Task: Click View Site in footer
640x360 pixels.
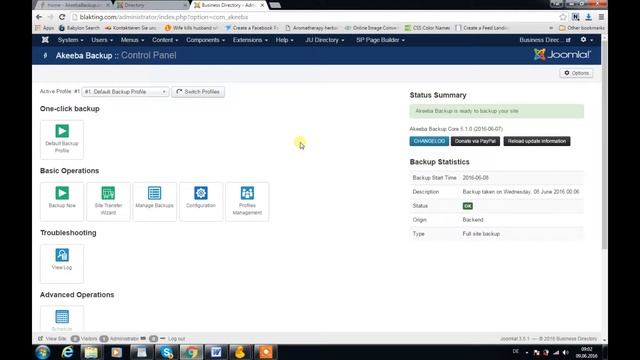Action: 52,339
